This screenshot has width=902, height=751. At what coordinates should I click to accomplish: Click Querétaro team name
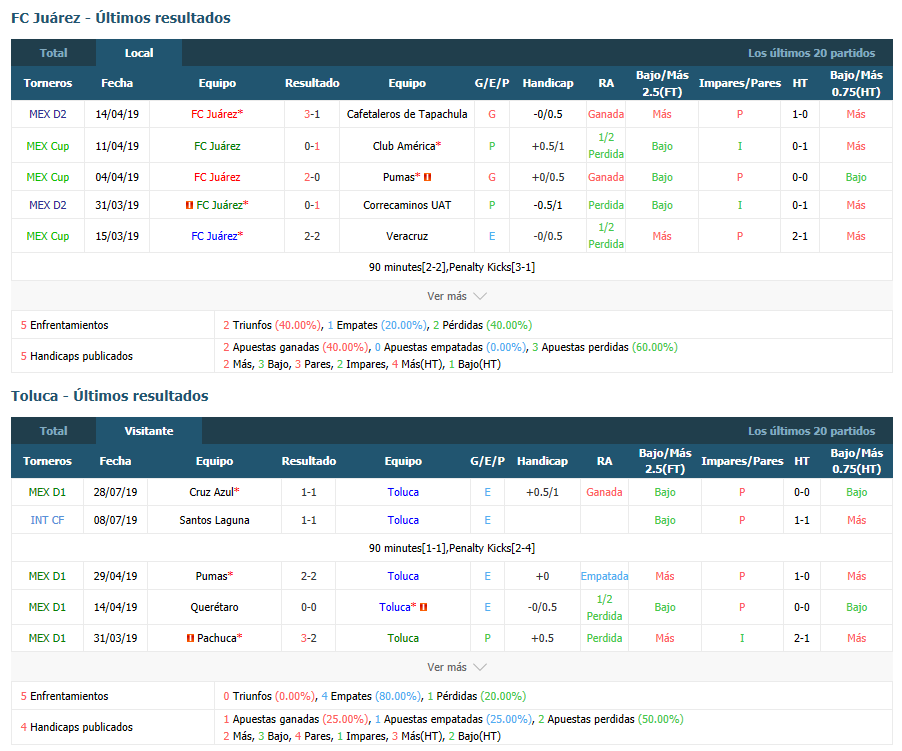coord(214,607)
